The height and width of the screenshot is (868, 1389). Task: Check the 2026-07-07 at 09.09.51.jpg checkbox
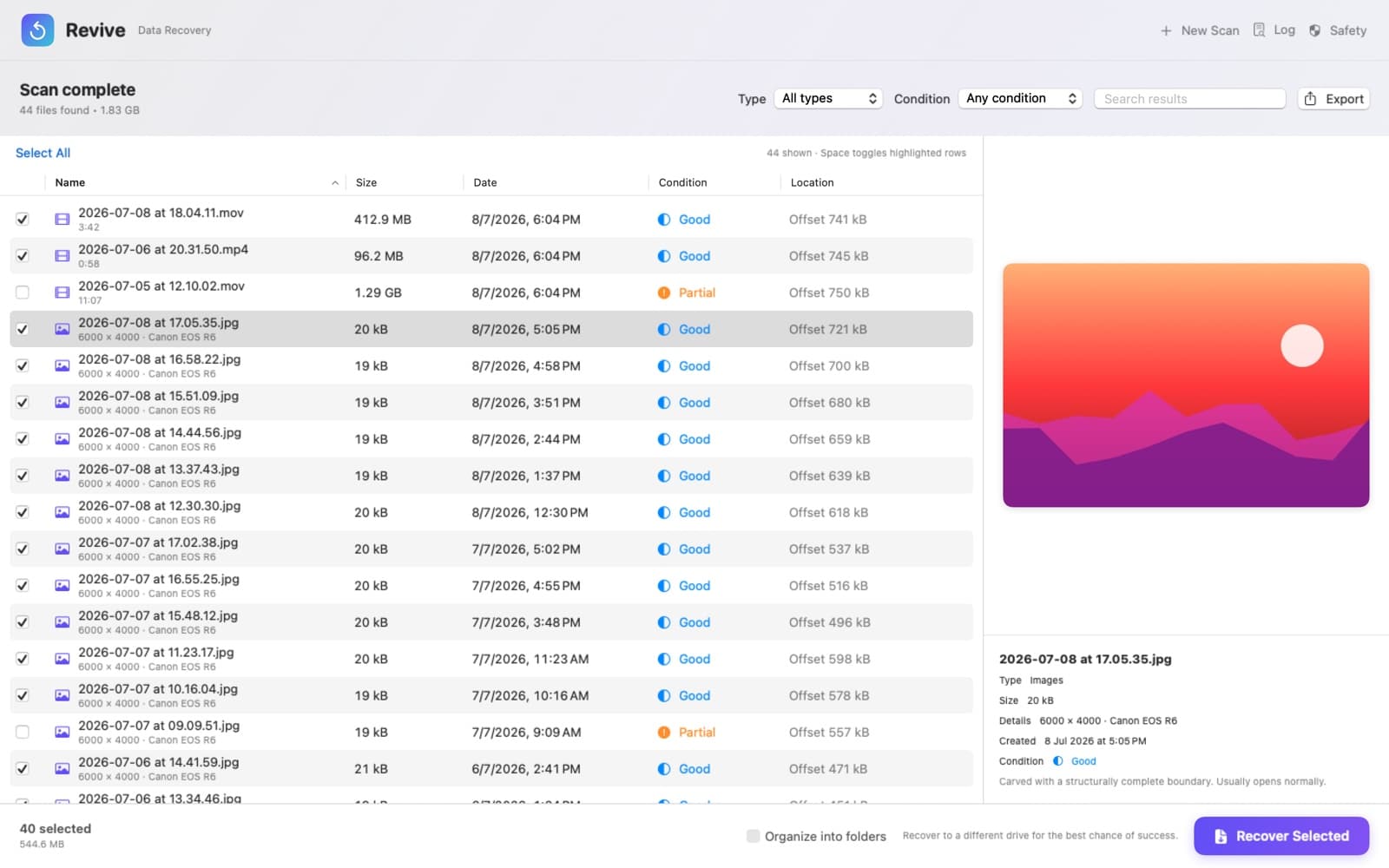23,733
